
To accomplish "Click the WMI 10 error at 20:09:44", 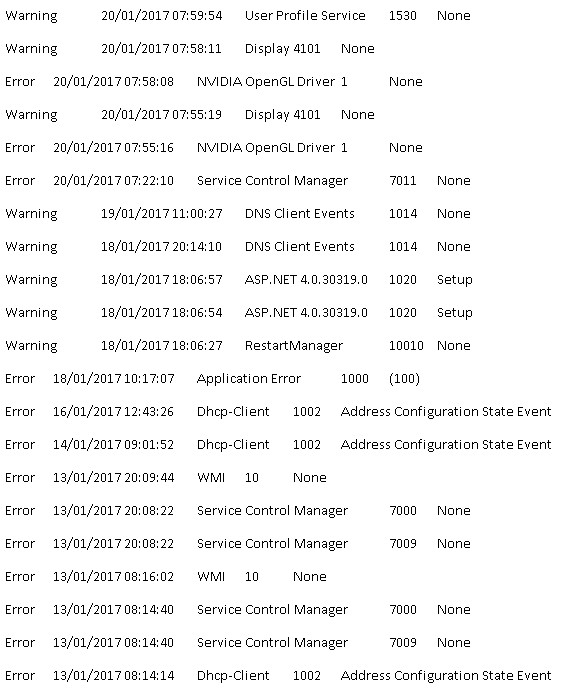I will (x=166, y=478).
